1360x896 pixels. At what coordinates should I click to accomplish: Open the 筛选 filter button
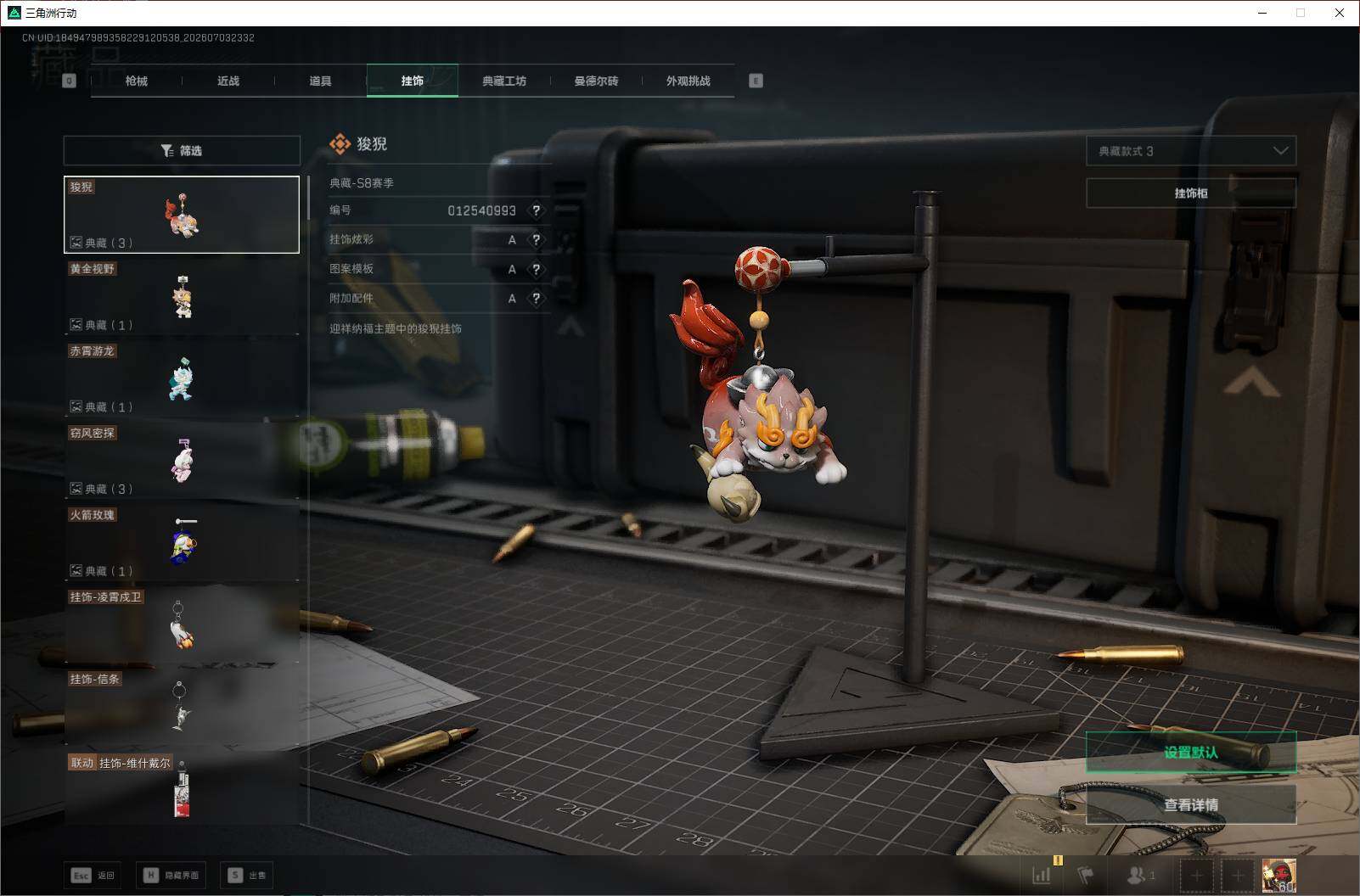182,150
